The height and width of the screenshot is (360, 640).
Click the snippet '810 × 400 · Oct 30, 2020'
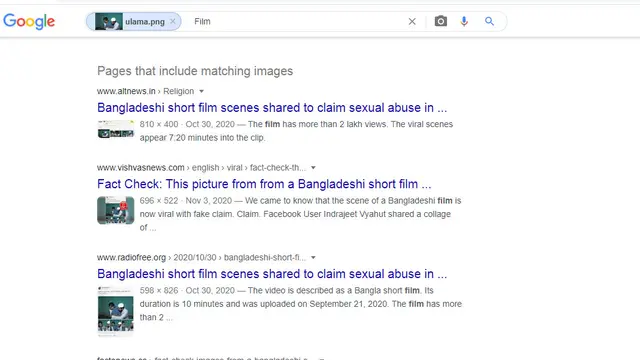(187, 124)
